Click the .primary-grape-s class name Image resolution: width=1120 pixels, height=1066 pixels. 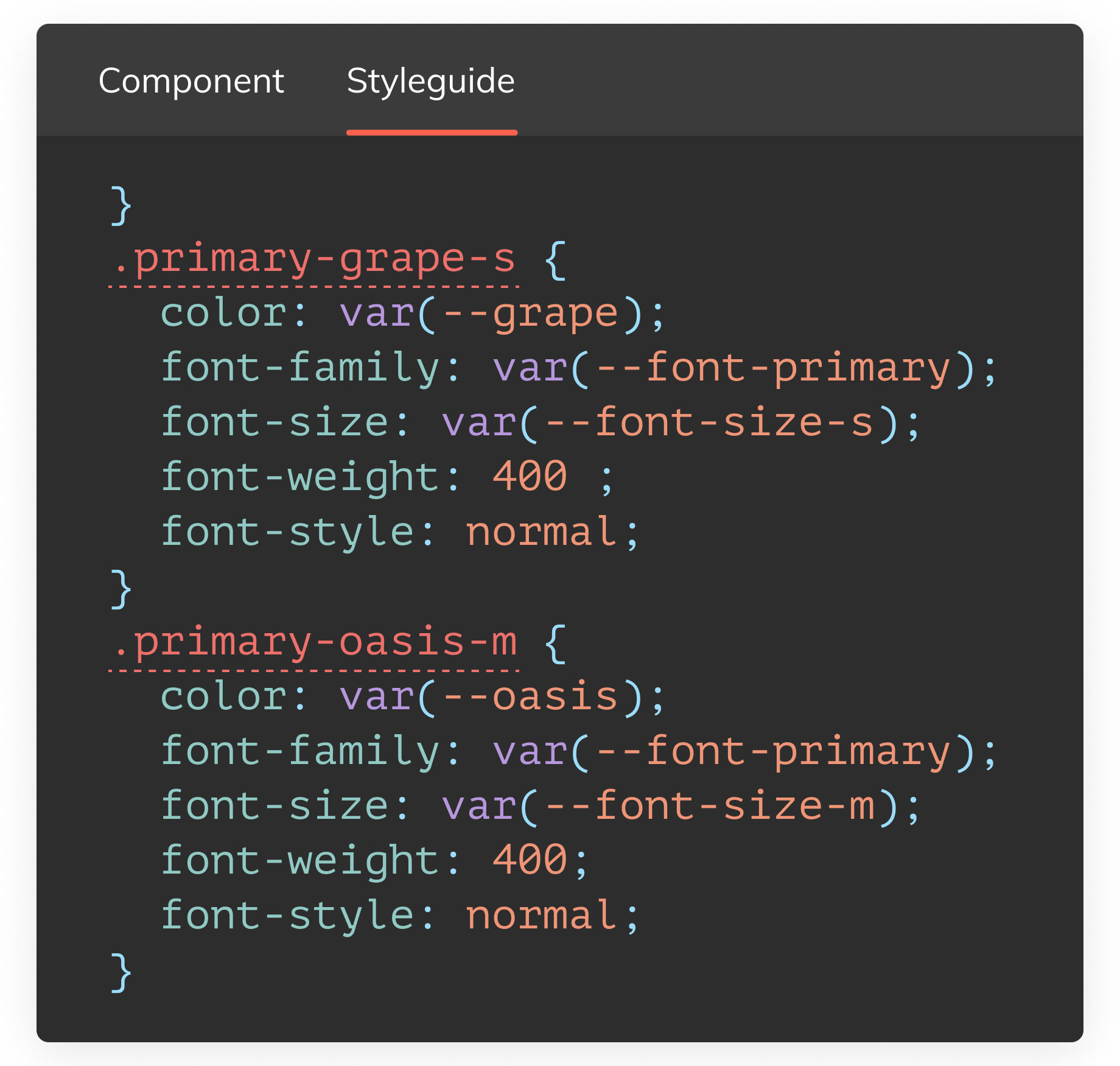pyautogui.click(x=313, y=259)
